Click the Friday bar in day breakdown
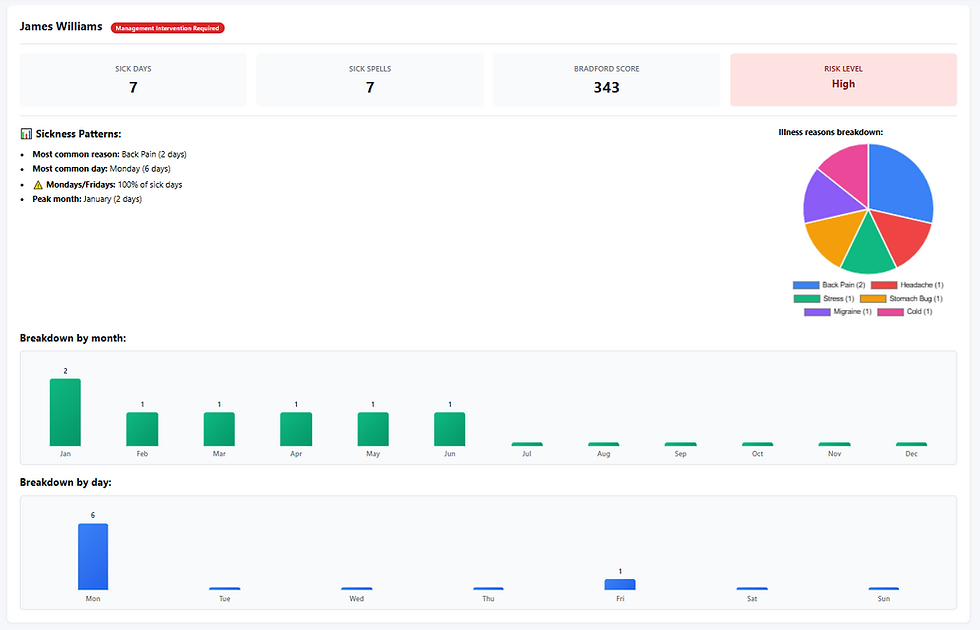The image size is (980, 630). tap(620, 584)
